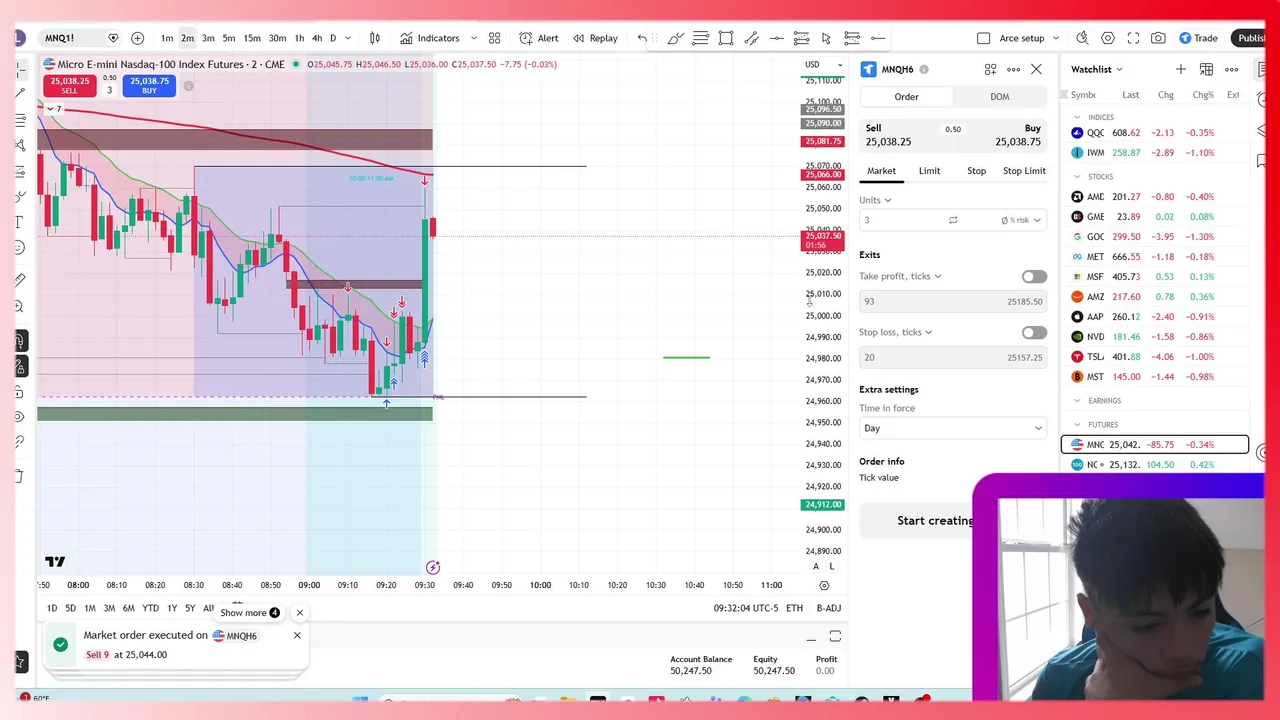Screen dimensions: 1280x720
Task: Open the Indicators favorites dropdown arrow
Action: click(473, 38)
